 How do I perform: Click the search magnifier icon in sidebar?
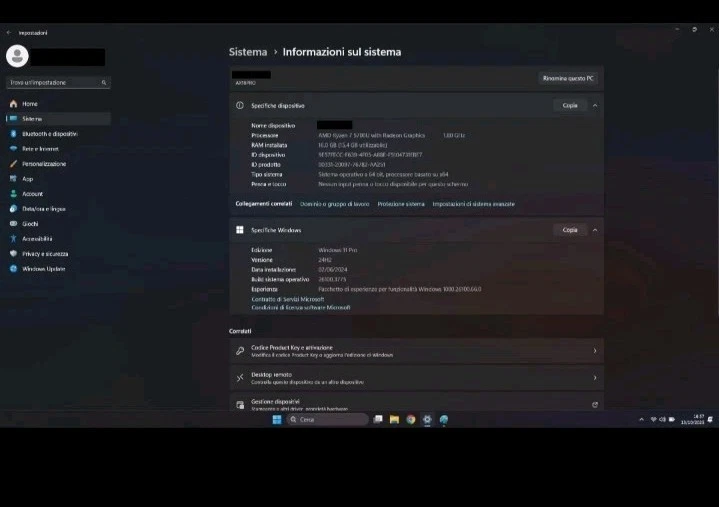104,83
